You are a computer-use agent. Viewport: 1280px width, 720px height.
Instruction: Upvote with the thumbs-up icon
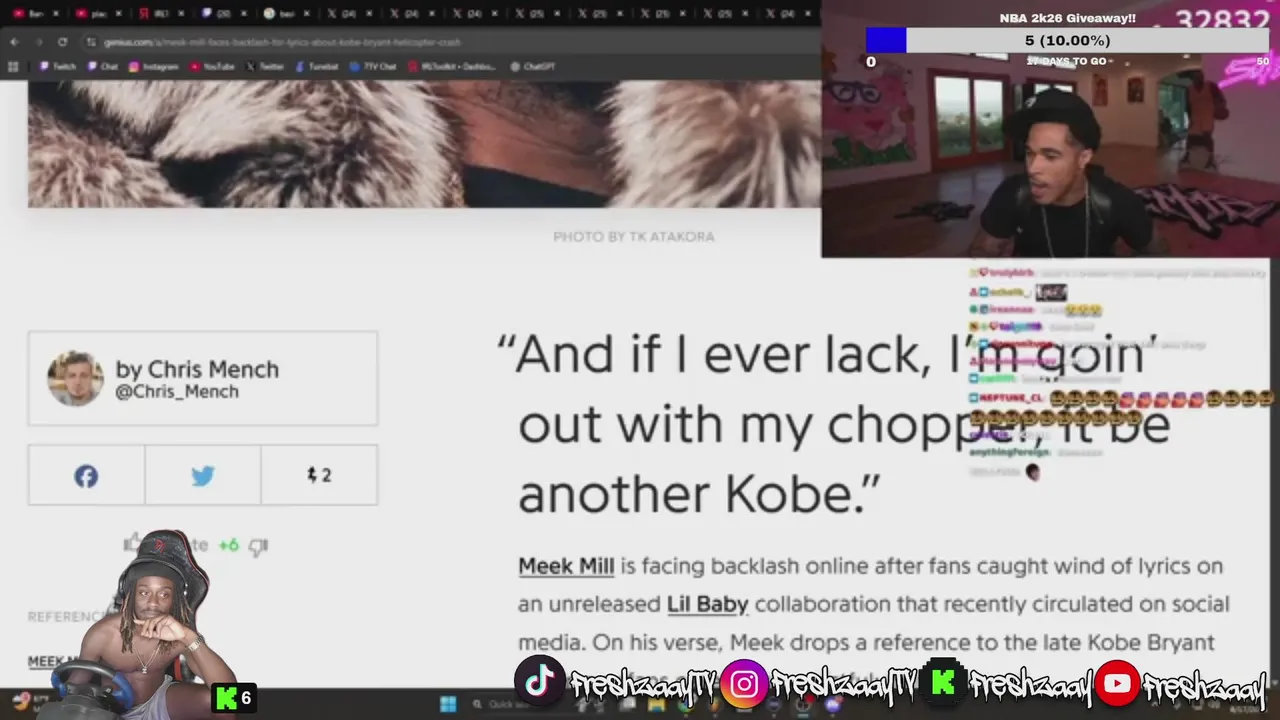click(x=132, y=544)
